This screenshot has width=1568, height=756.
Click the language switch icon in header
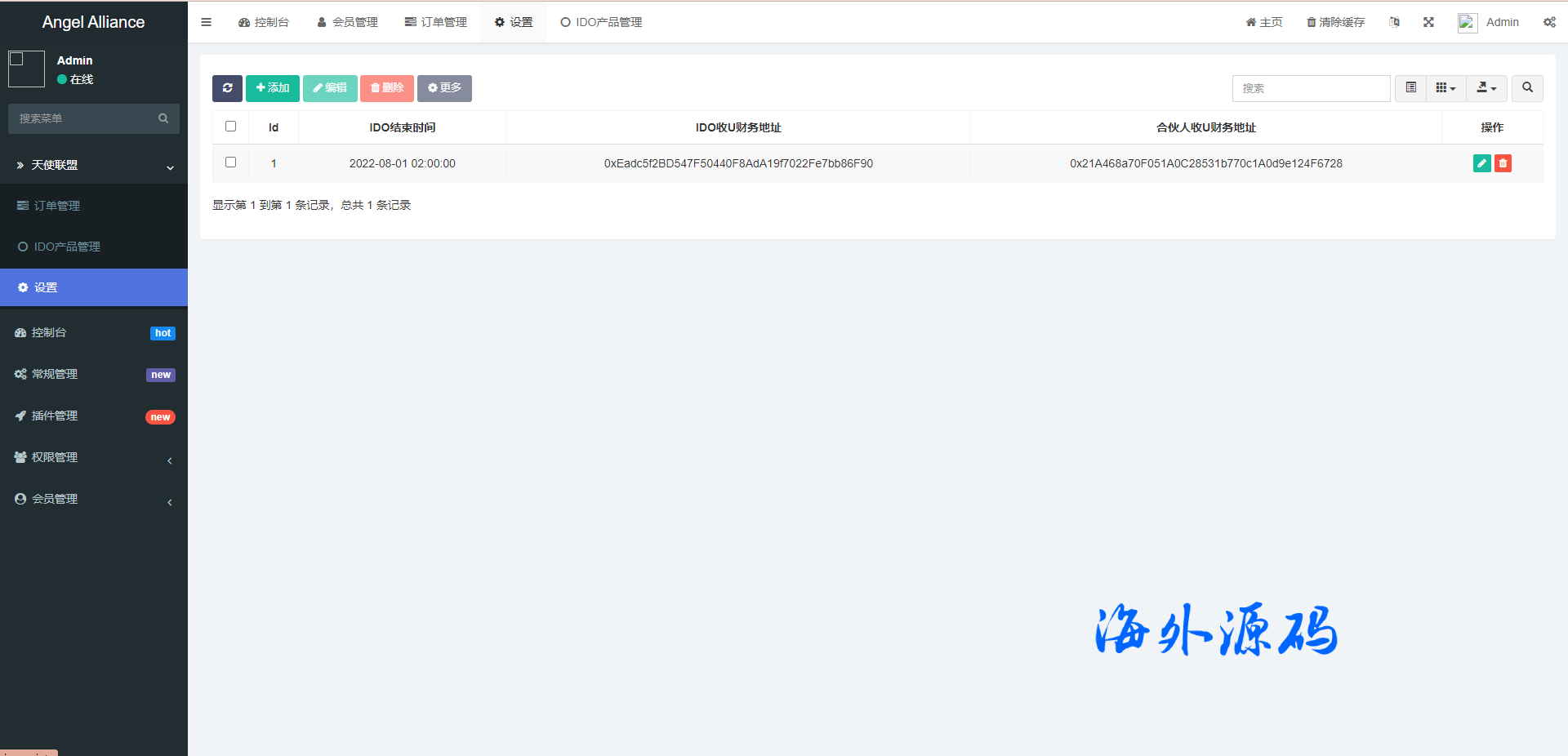click(x=1394, y=22)
